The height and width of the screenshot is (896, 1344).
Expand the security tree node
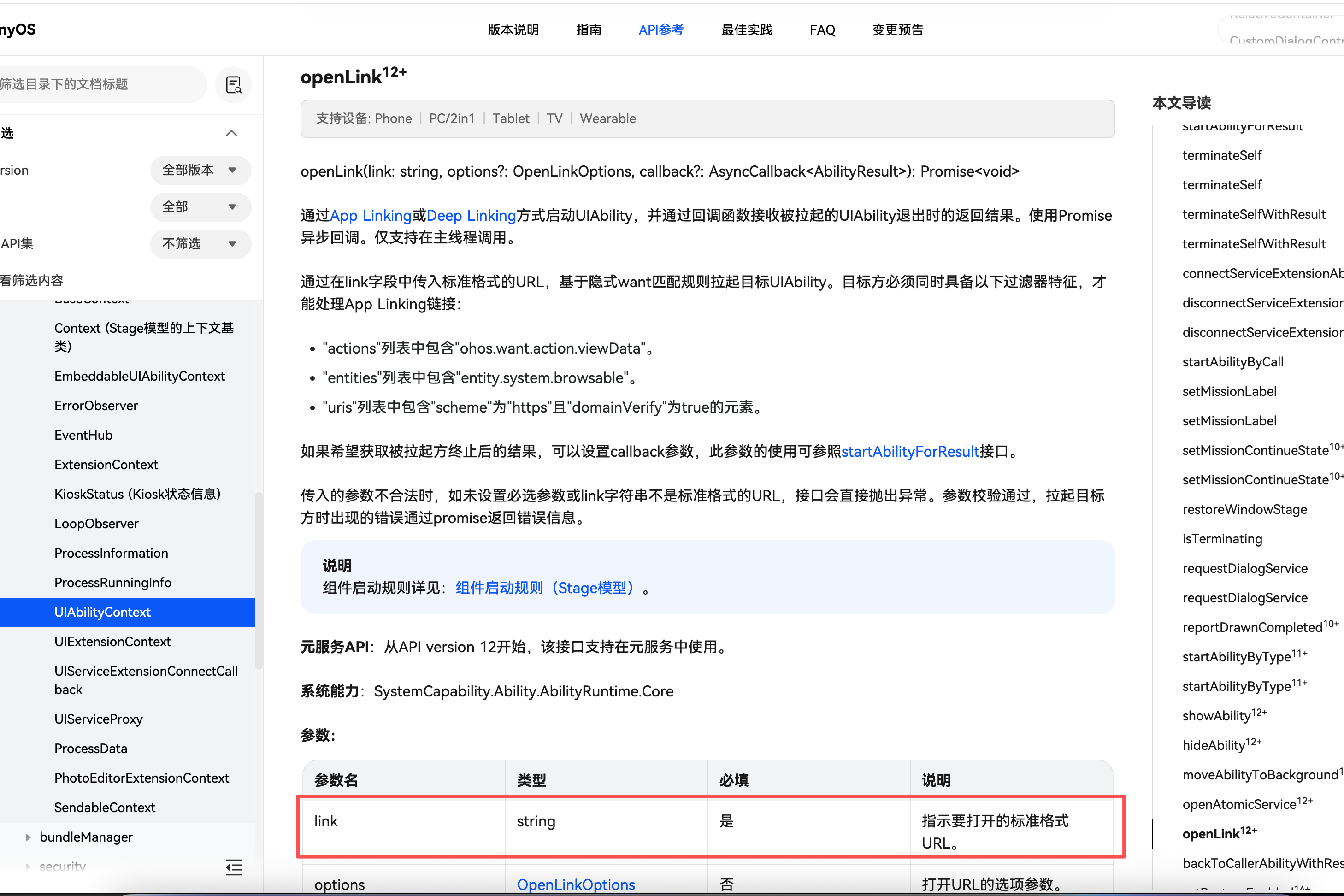[x=29, y=867]
